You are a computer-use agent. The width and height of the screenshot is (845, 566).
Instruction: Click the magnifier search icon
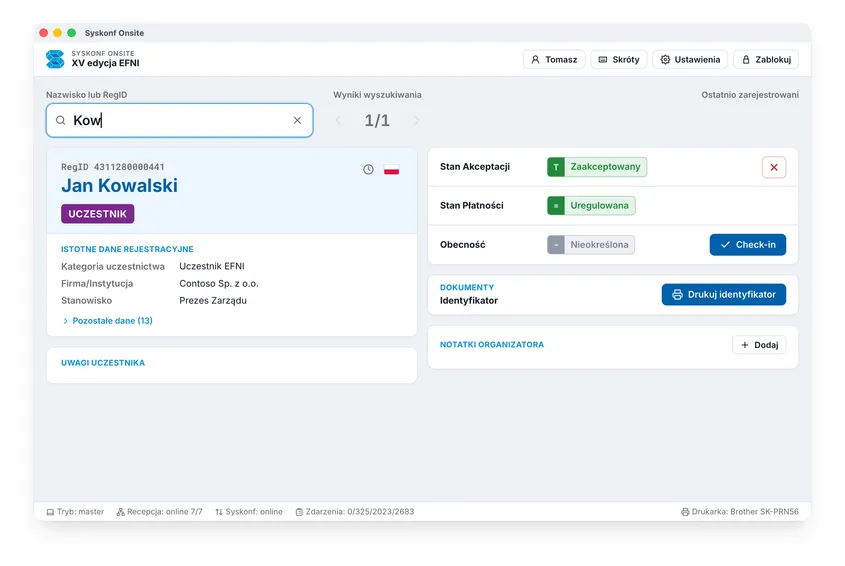tap(61, 120)
